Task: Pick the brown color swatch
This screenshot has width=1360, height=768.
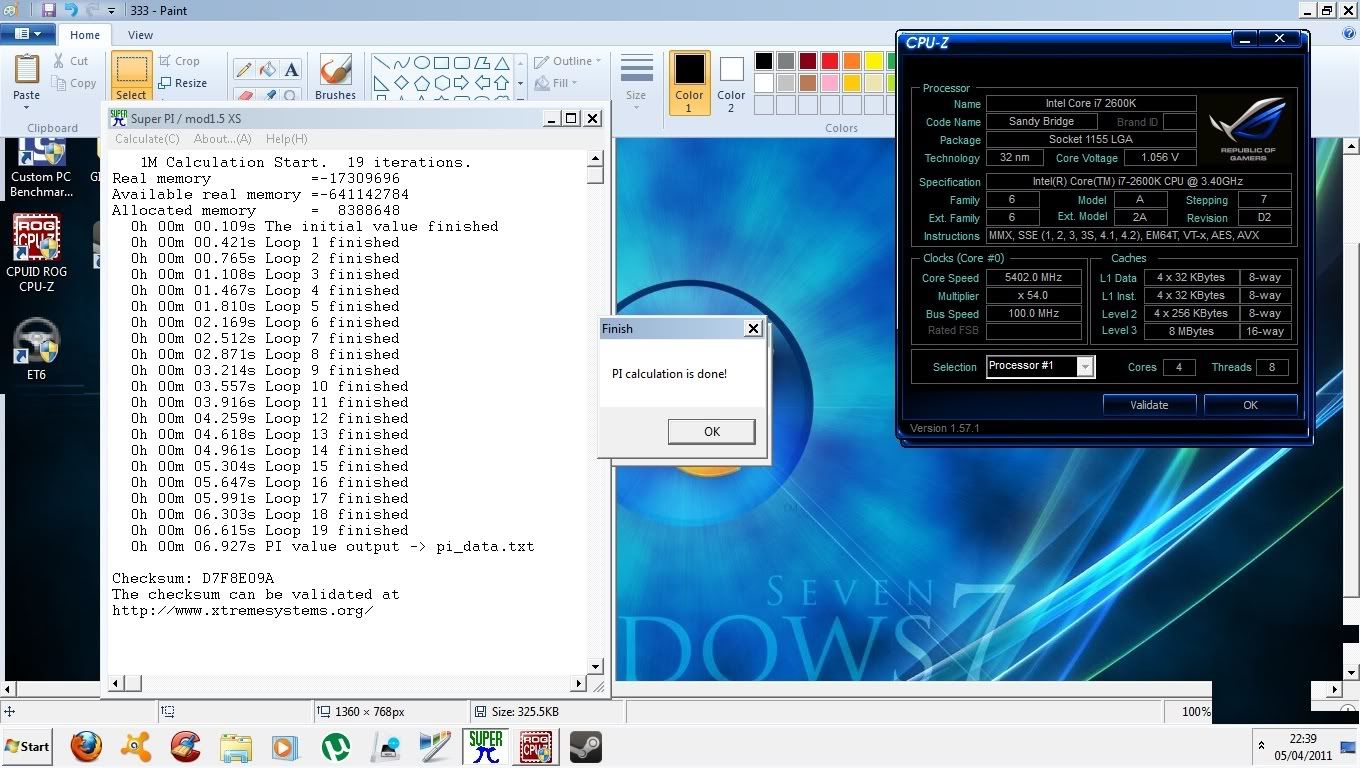Action: [x=807, y=83]
